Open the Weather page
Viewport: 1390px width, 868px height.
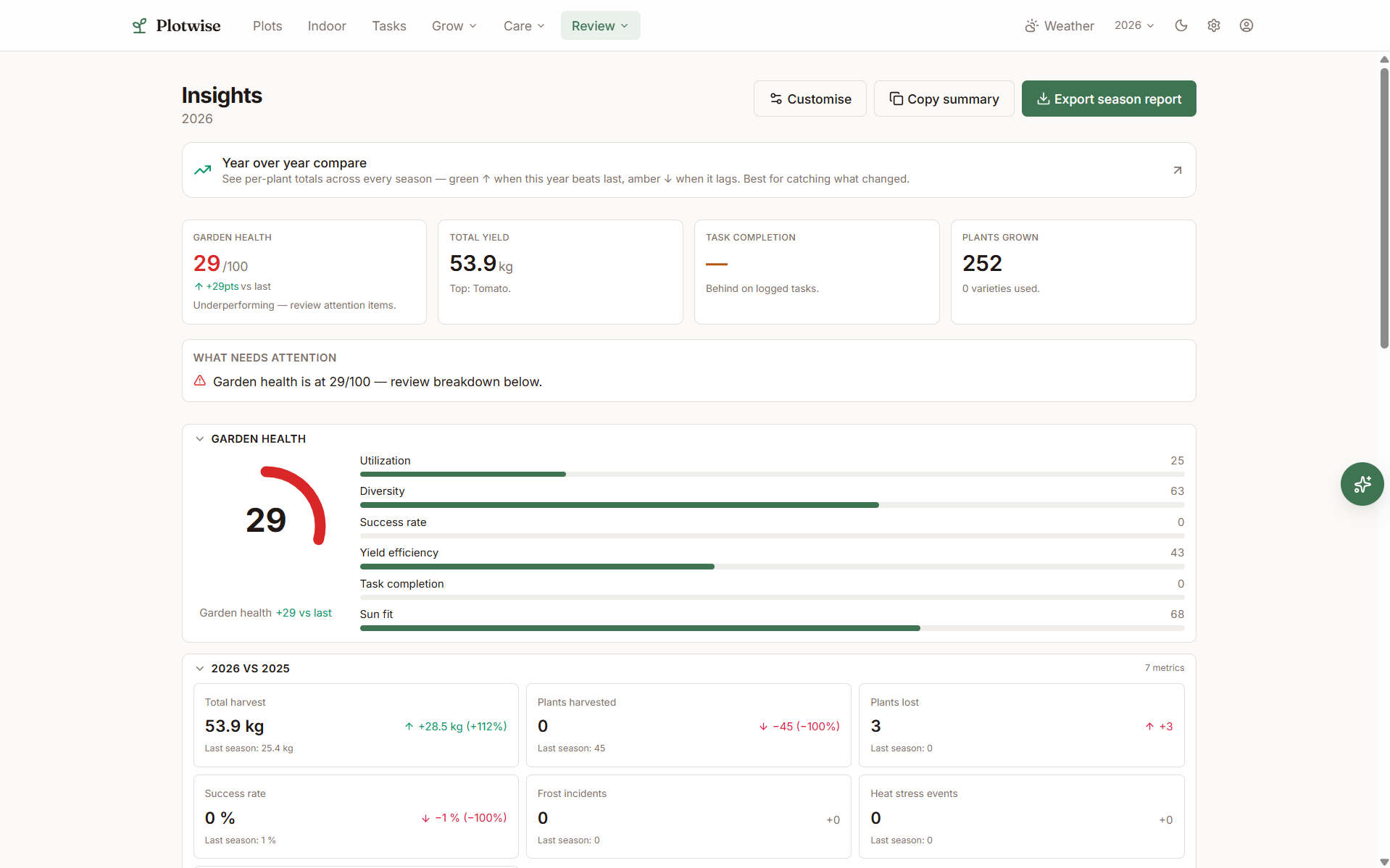[x=1060, y=26]
